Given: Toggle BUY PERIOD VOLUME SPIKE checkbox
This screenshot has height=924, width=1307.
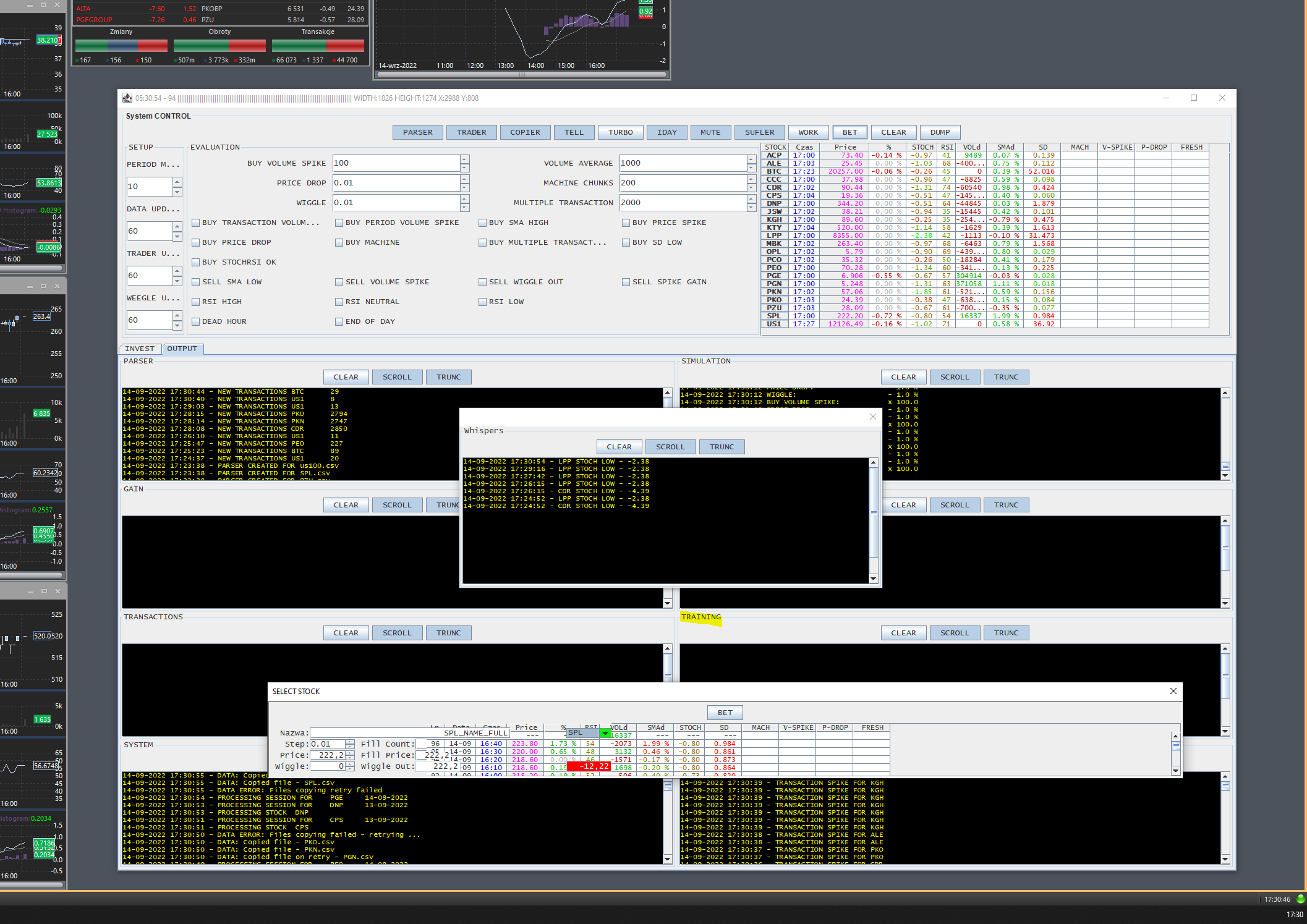Looking at the screenshot, I should pos(339,223).
